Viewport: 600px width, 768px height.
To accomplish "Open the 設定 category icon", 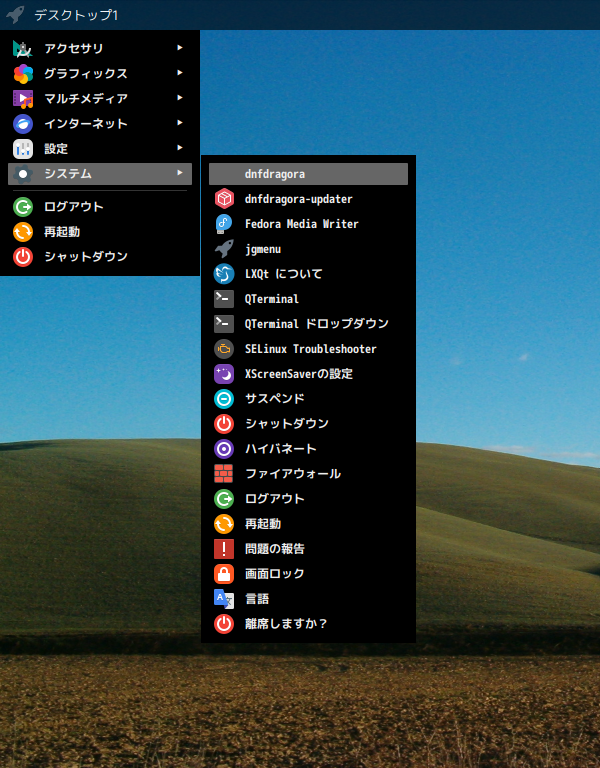I will (23, 148).
